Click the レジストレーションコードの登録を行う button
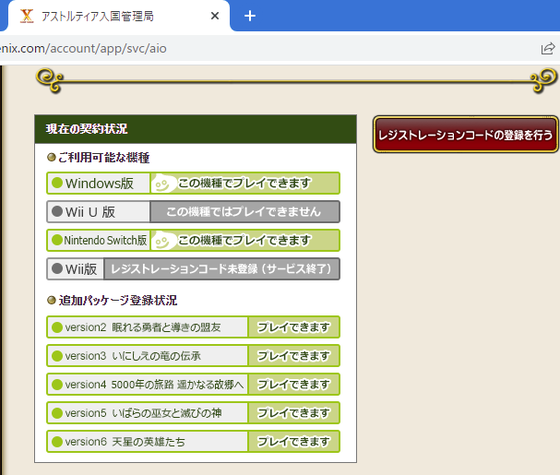Screen dimensions: 560x475 466,135
